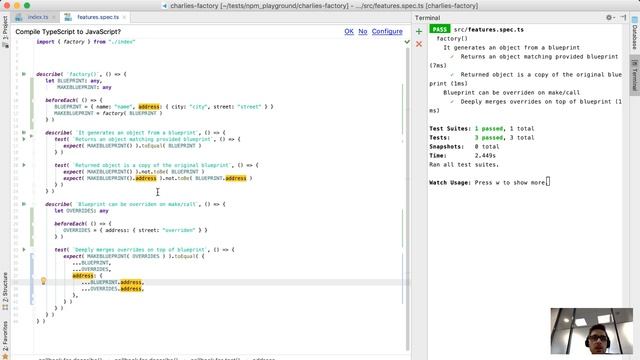Screen dimensions: 640x360
Task: Click 'src/features.spec.ts' in terminal output
Action: [489, 29]
